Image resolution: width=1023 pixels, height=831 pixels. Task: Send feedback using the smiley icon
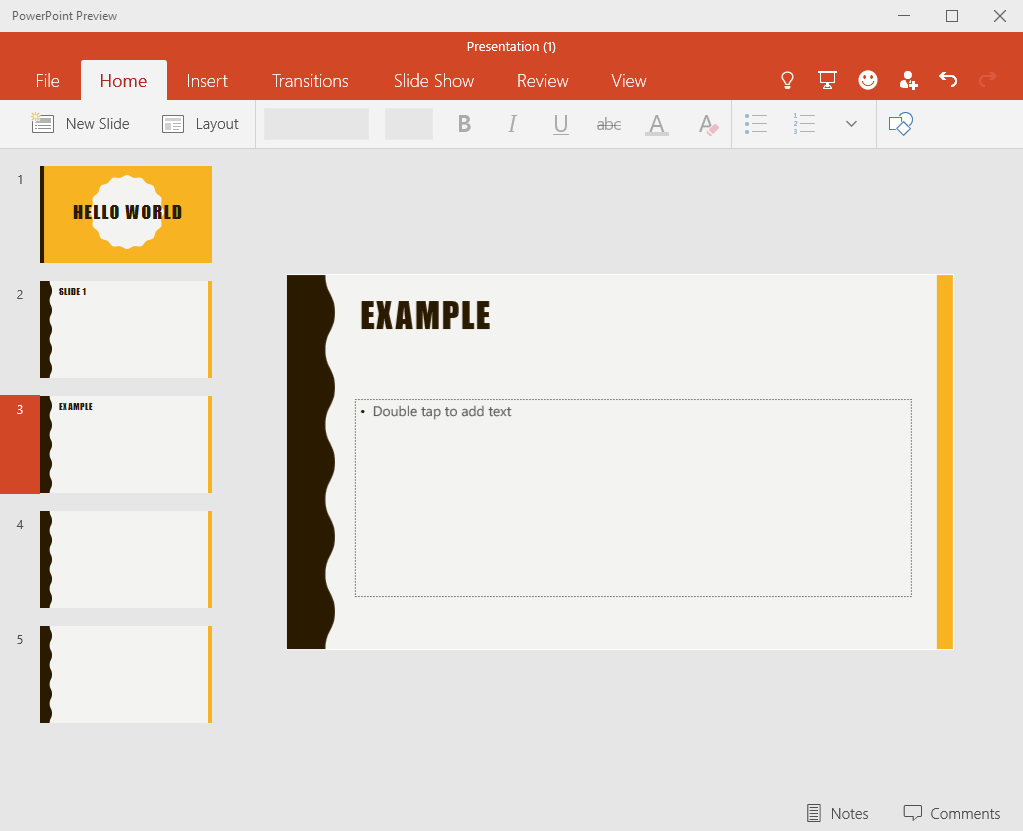tap(868, 80)
